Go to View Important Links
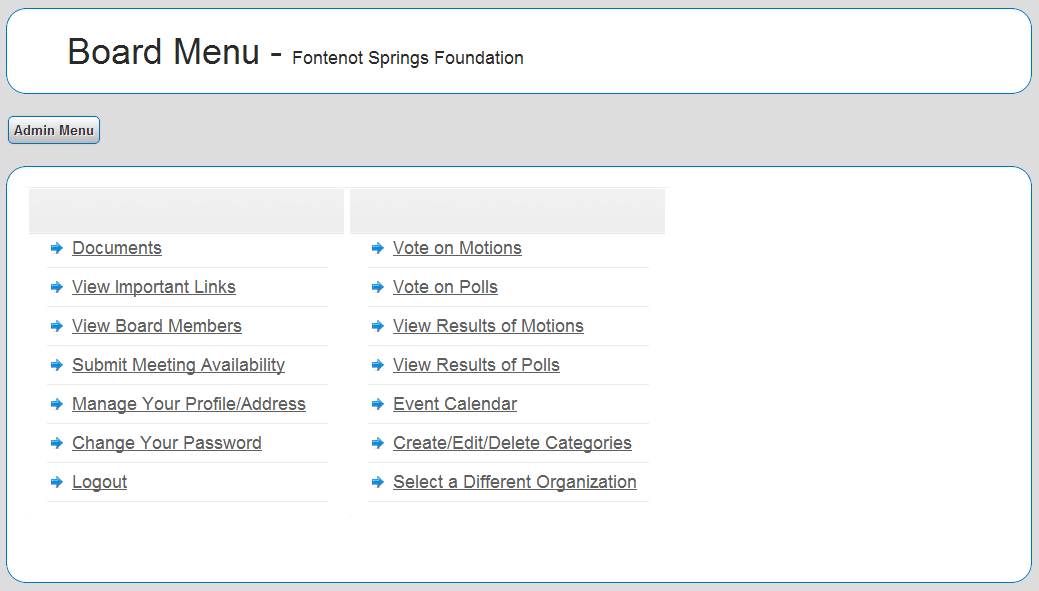1039x591 pixels. tap(154, 287)
